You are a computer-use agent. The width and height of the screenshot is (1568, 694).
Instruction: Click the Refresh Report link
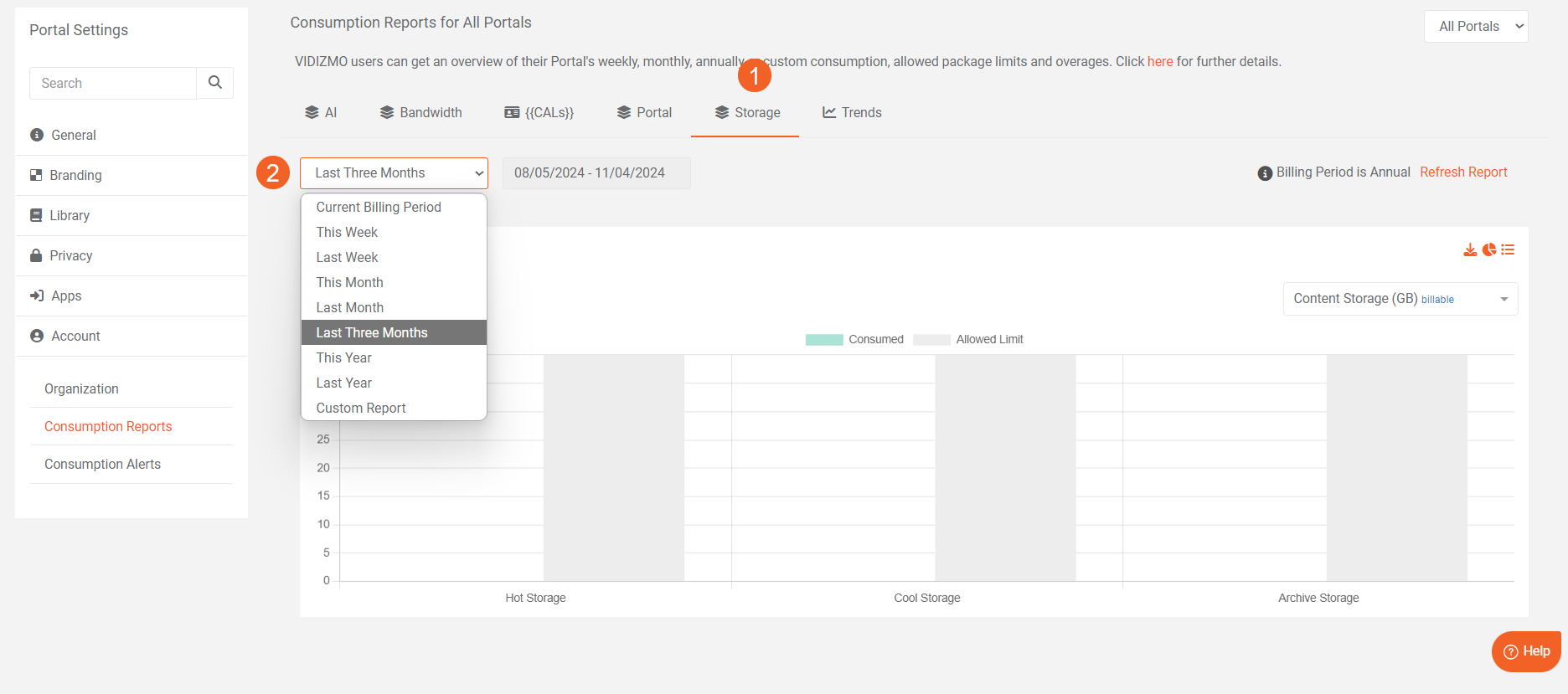click(1463, 172)
